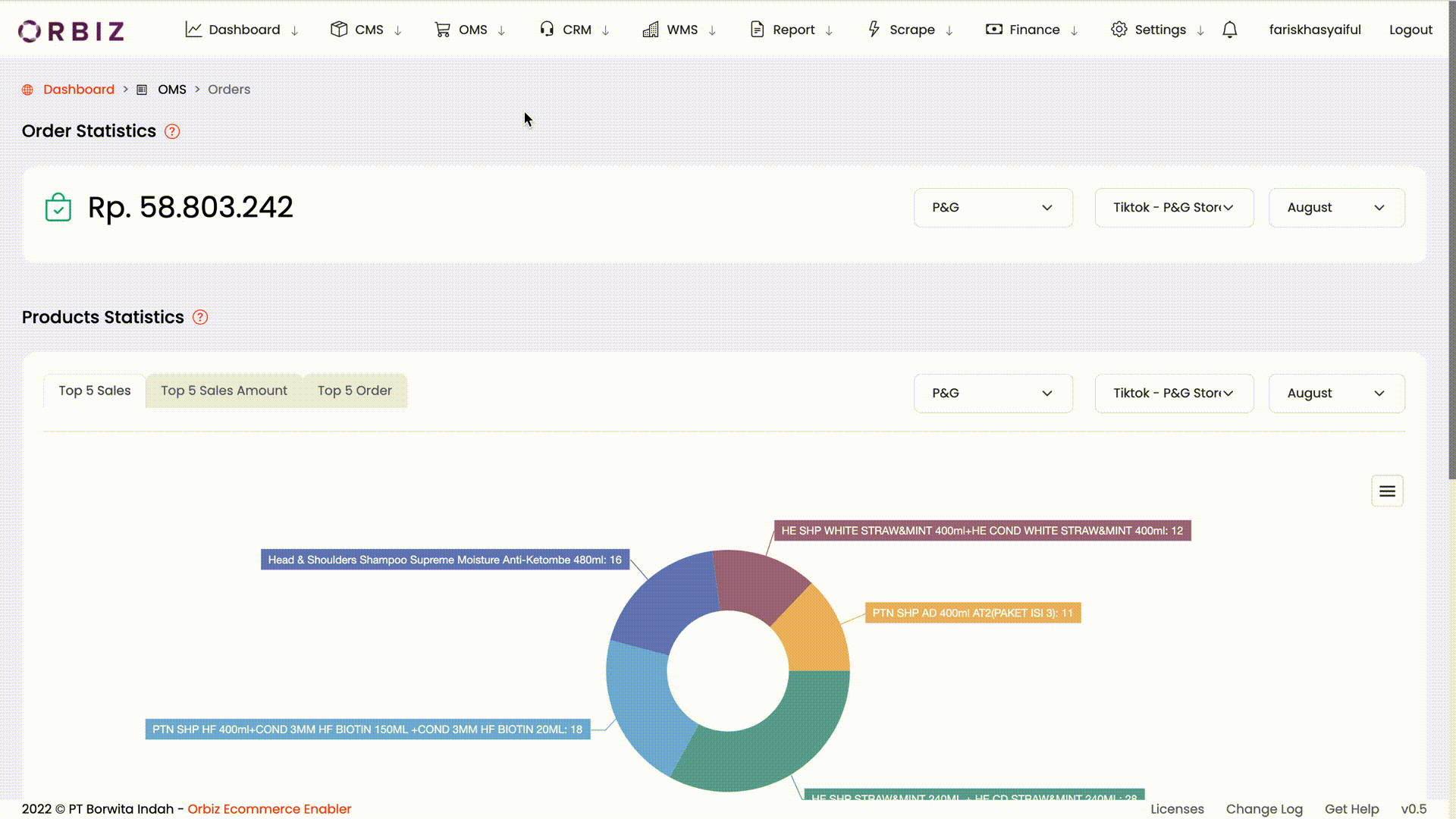1456x819 pixels.
Task: Expand the Dashboard menu arrow
Action: (x=295, y=30)
